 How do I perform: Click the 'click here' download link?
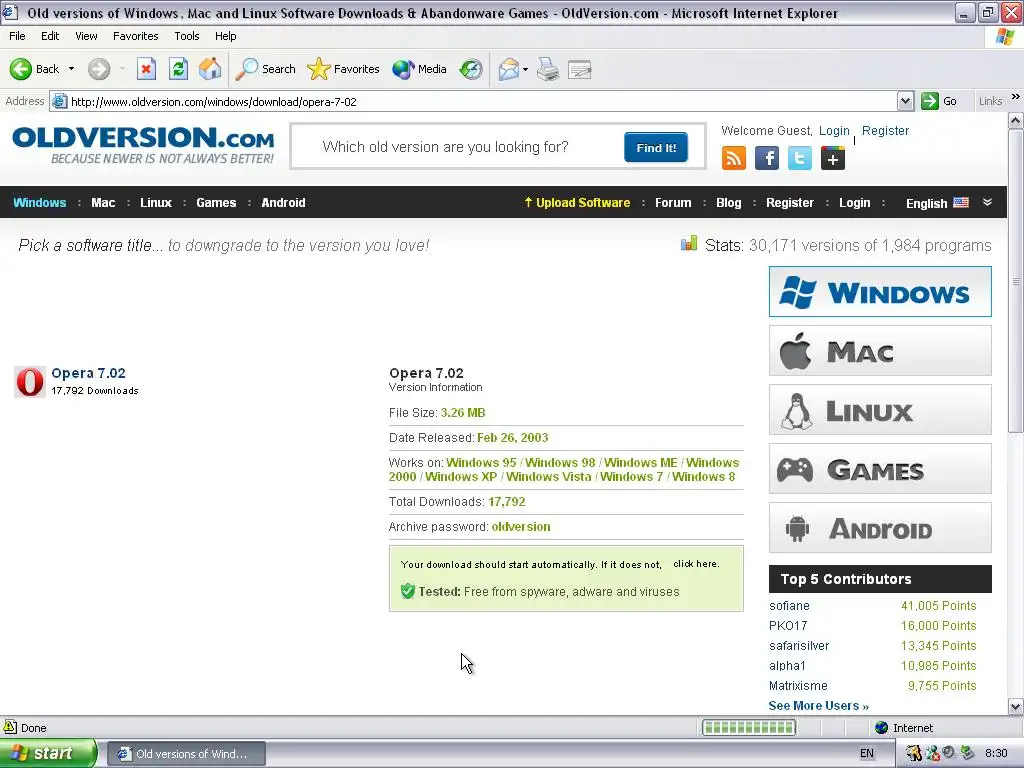696,564
